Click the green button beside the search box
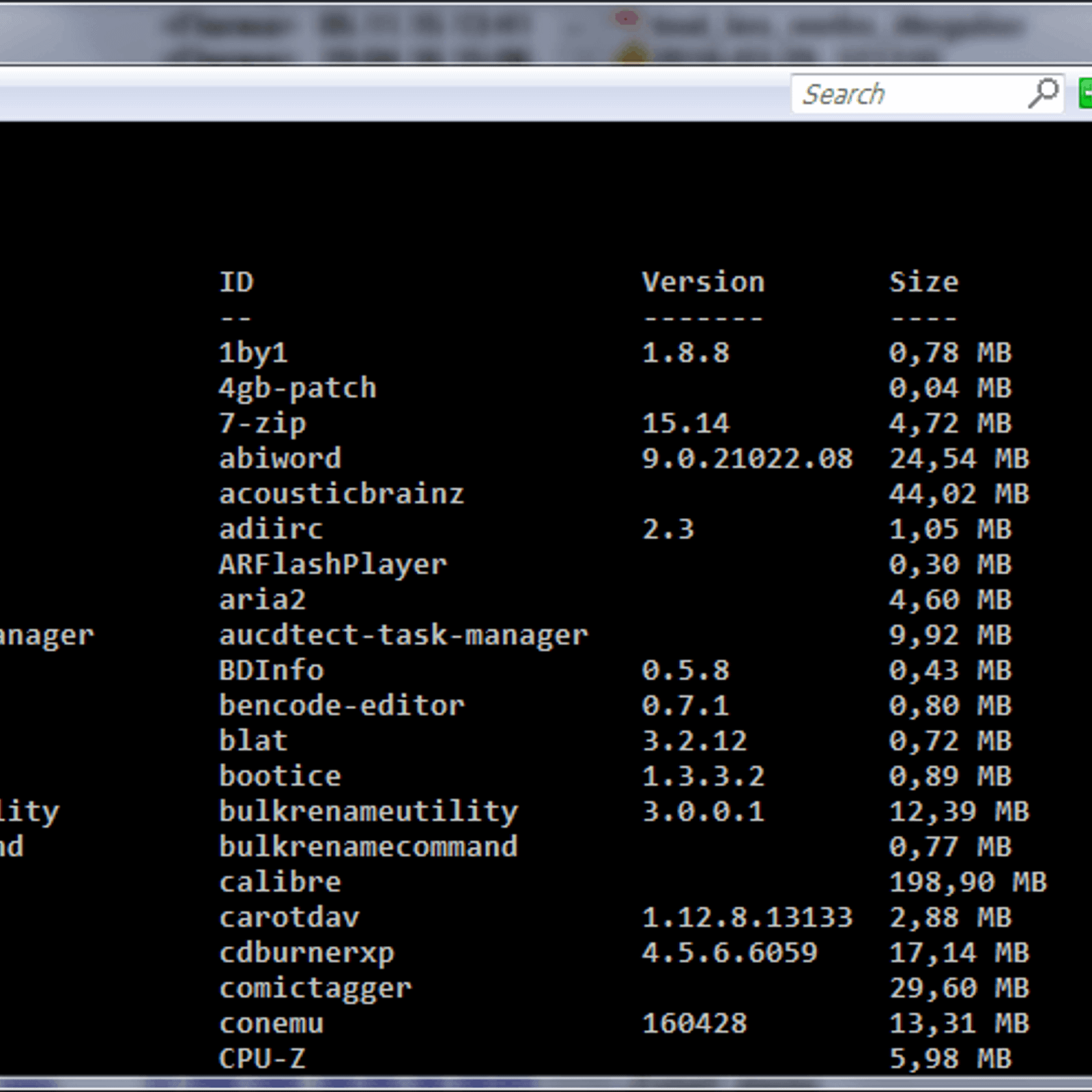 1085,93
